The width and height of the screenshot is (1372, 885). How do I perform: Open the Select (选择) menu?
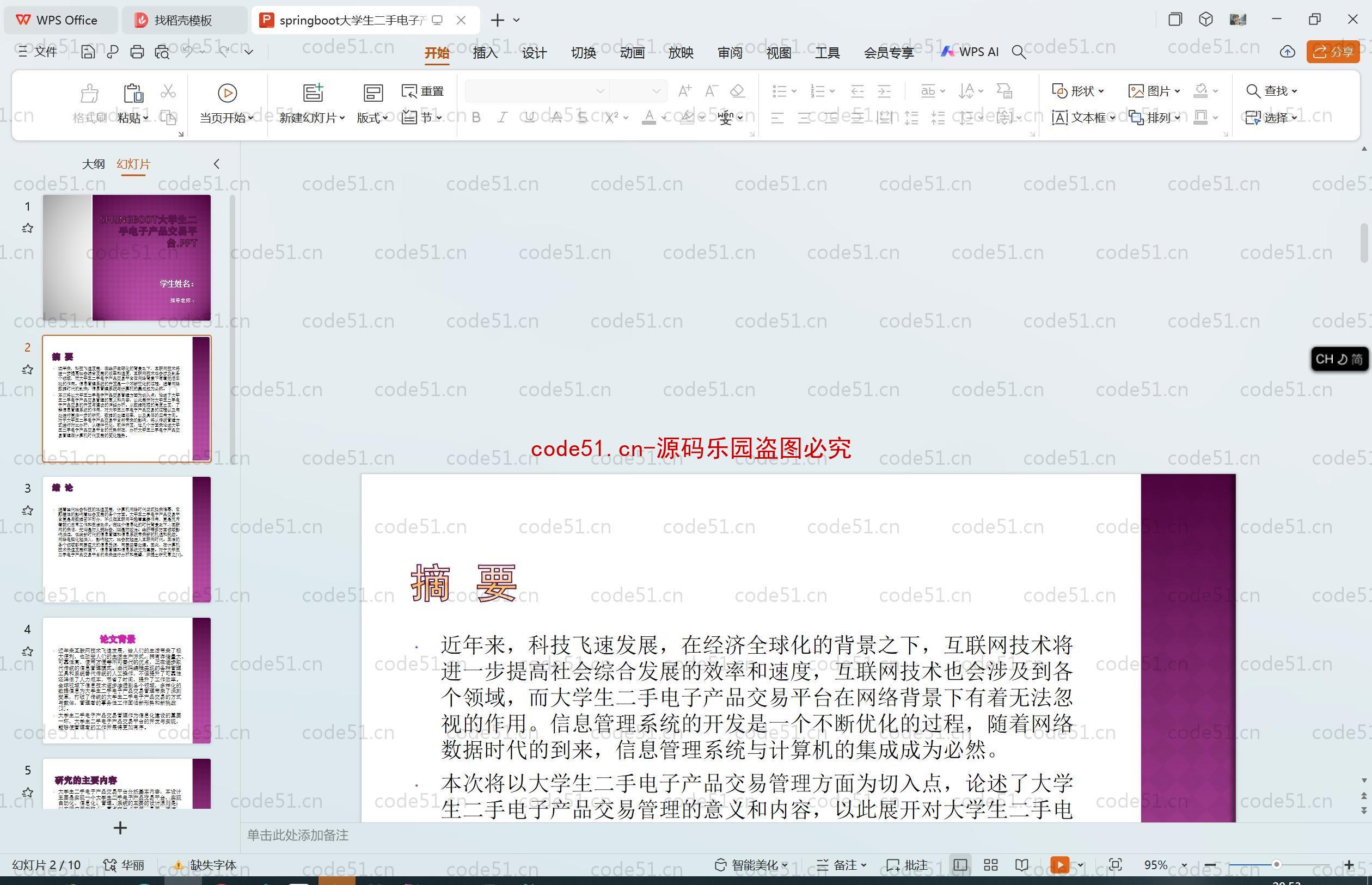1271,118
